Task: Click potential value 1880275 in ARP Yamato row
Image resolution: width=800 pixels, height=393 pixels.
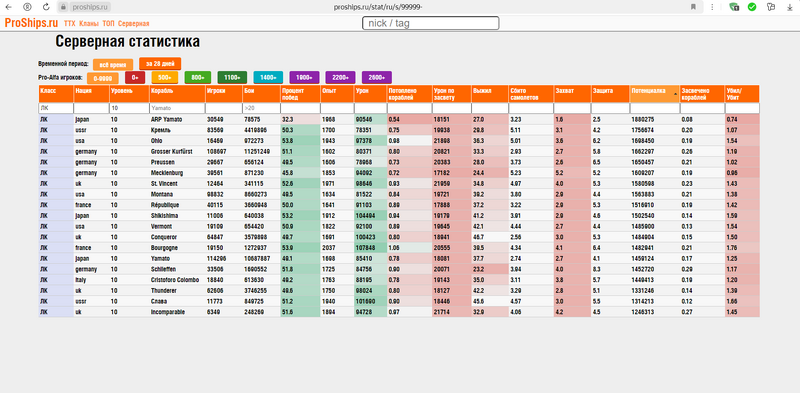Action: click(x=642, y=119)
